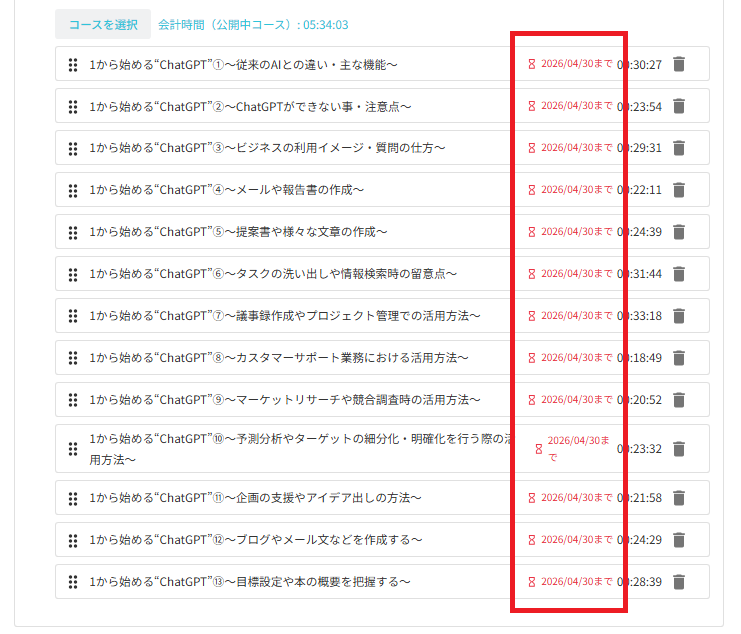The height and width of the screenshot is (634, 741).
Task: Click the duration ending :21:58
Action: [x=639, y=498]
